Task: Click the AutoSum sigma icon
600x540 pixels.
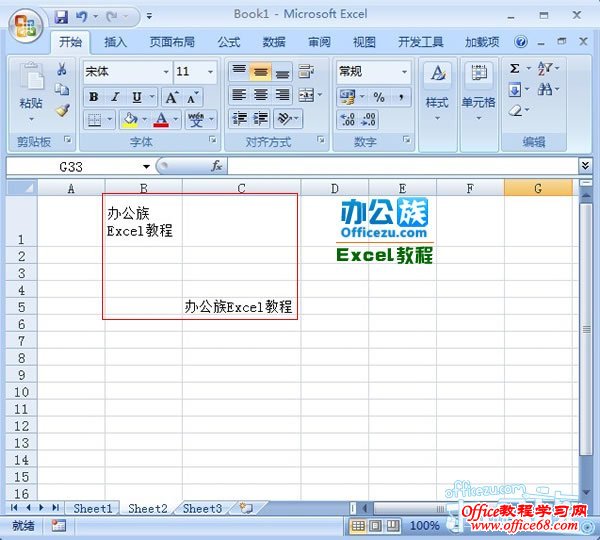Action: (515, 69)
